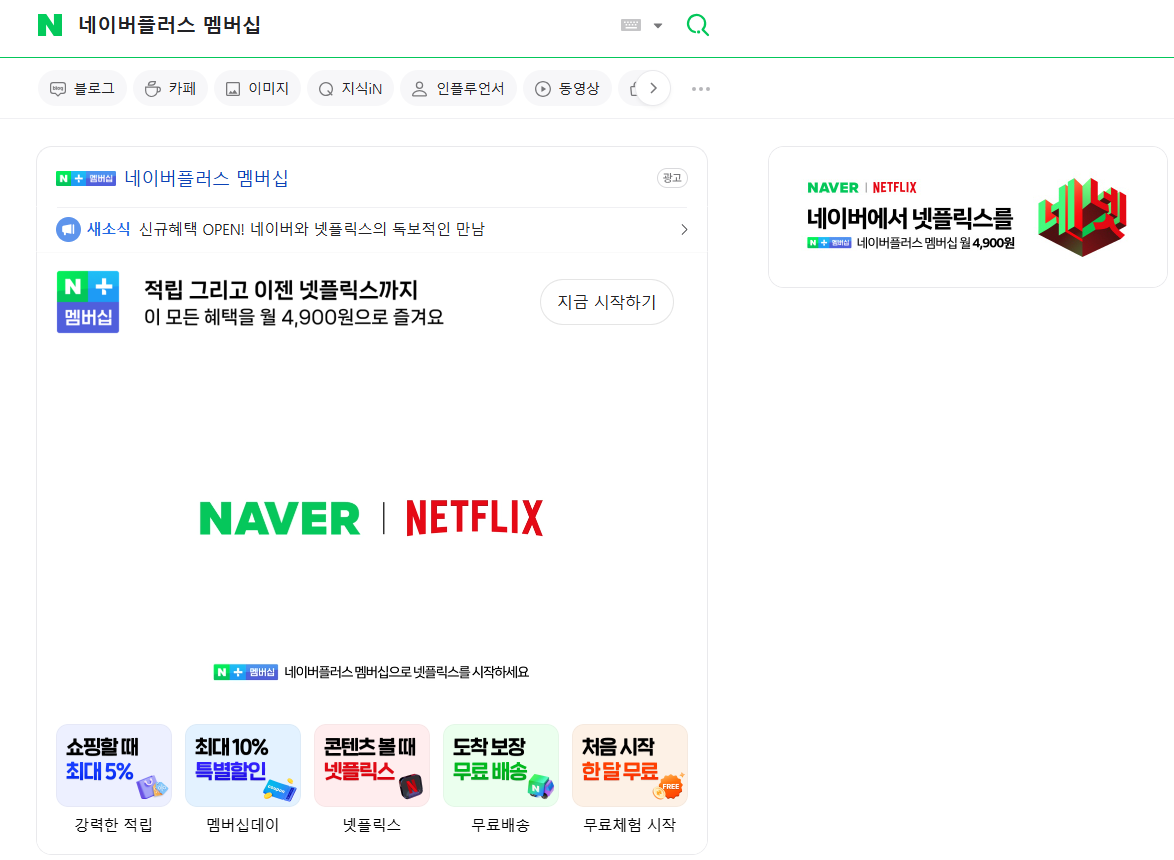Open the 쇼핑할 때 최대 5% card
The image size is (1174, 860).
tap(114, 765)
